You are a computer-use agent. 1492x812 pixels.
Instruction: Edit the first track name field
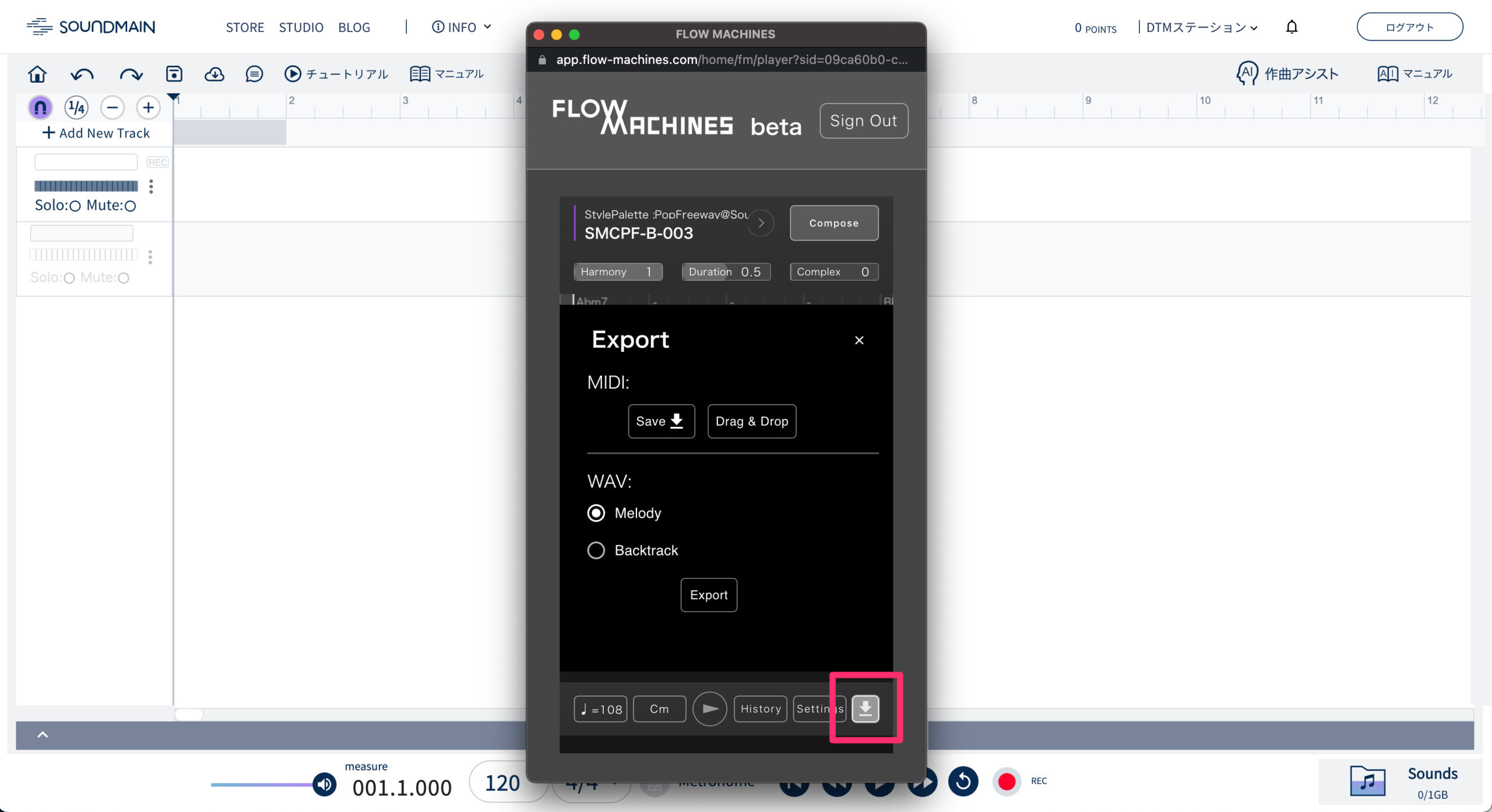pyautogui.click(x=86, y=161)
